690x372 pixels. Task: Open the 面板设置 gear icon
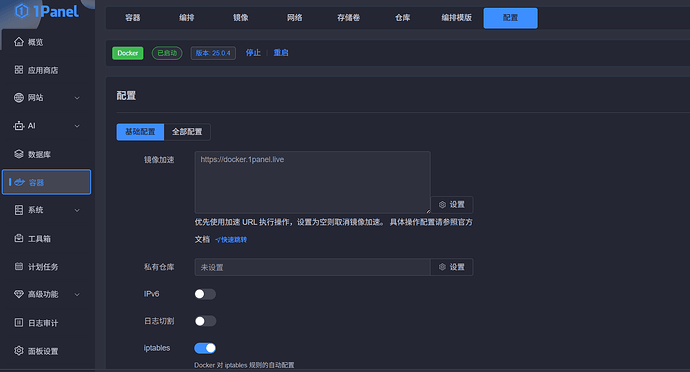[18, 351]
